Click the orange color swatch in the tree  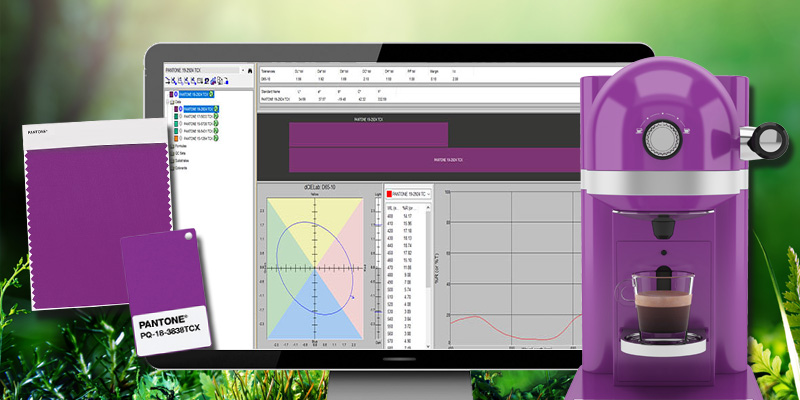pos(176,138)
